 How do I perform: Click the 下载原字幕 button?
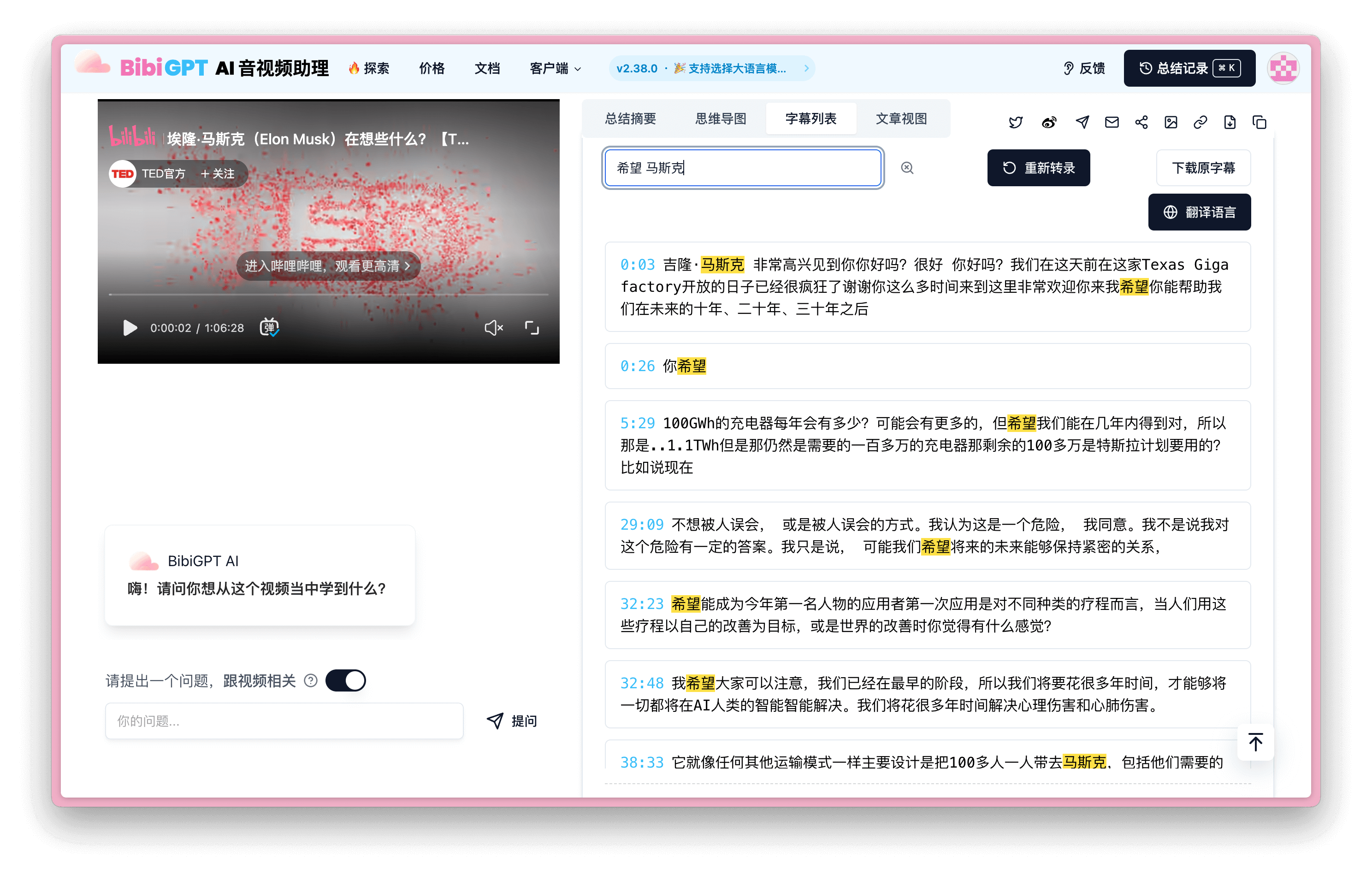point(1203,167)
